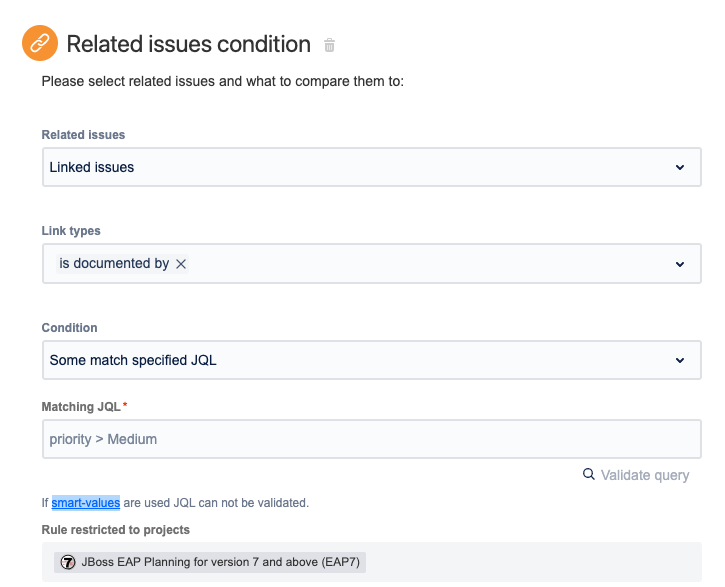Image resolution: width=725 pixels, height=587 pixels.
Task: Click the "Condition" field label
Action: tap(70, 328)
